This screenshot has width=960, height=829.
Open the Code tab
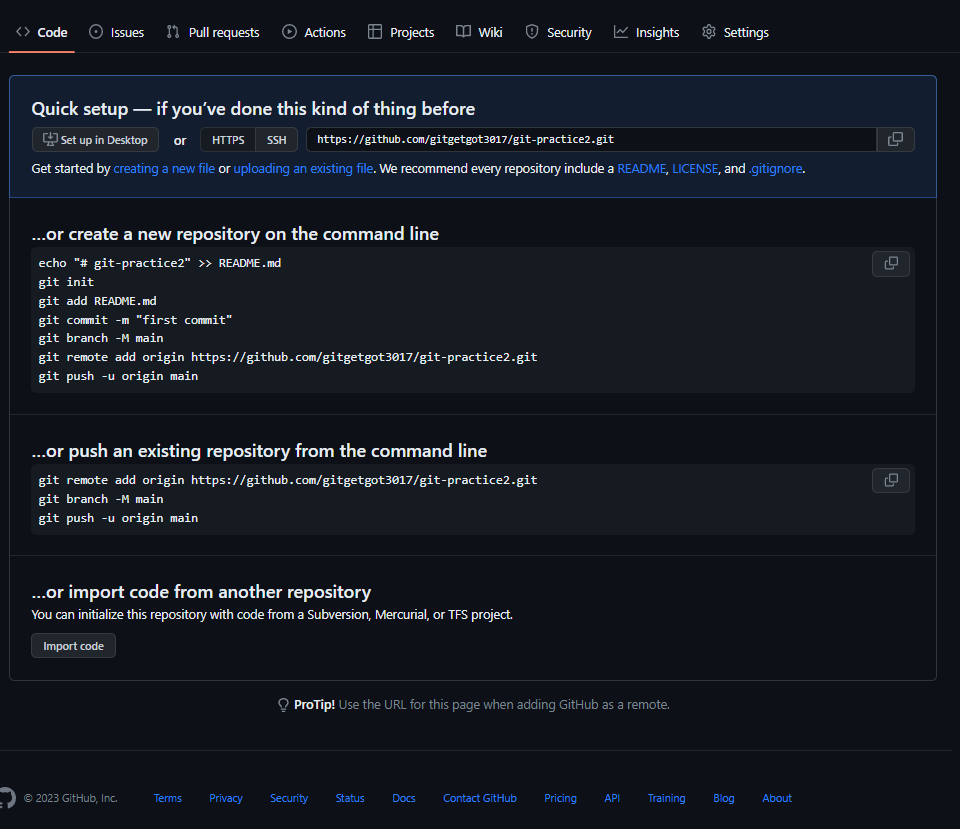pyautogui.click(x=42, y=32)
